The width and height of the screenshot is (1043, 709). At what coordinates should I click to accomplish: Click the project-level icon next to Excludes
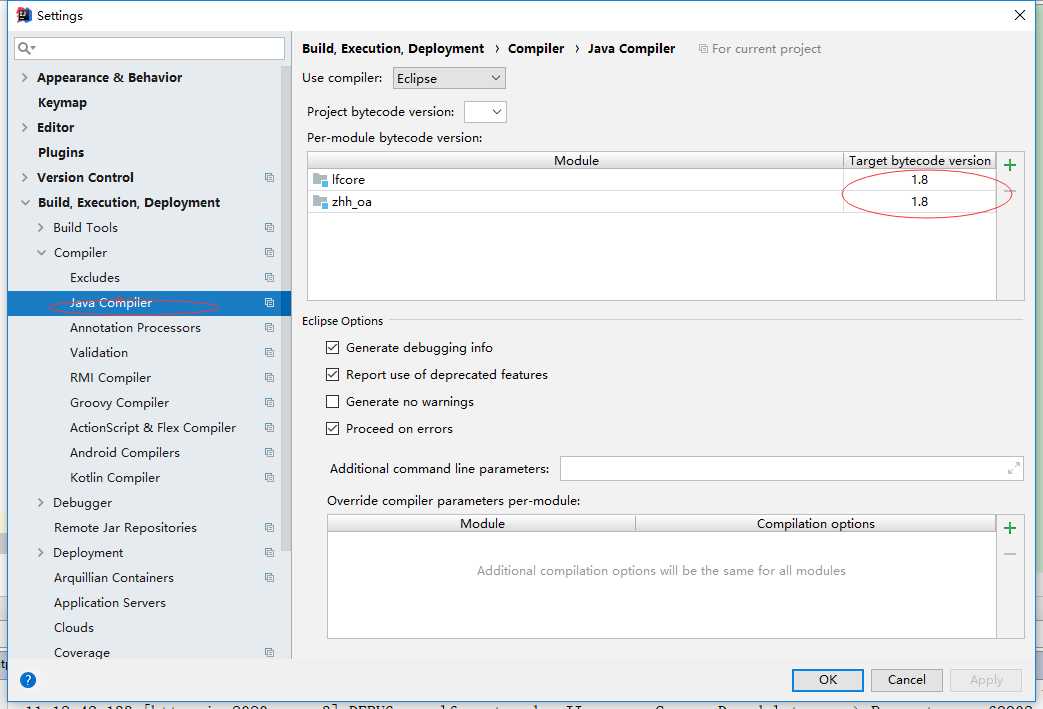[269, 277]
